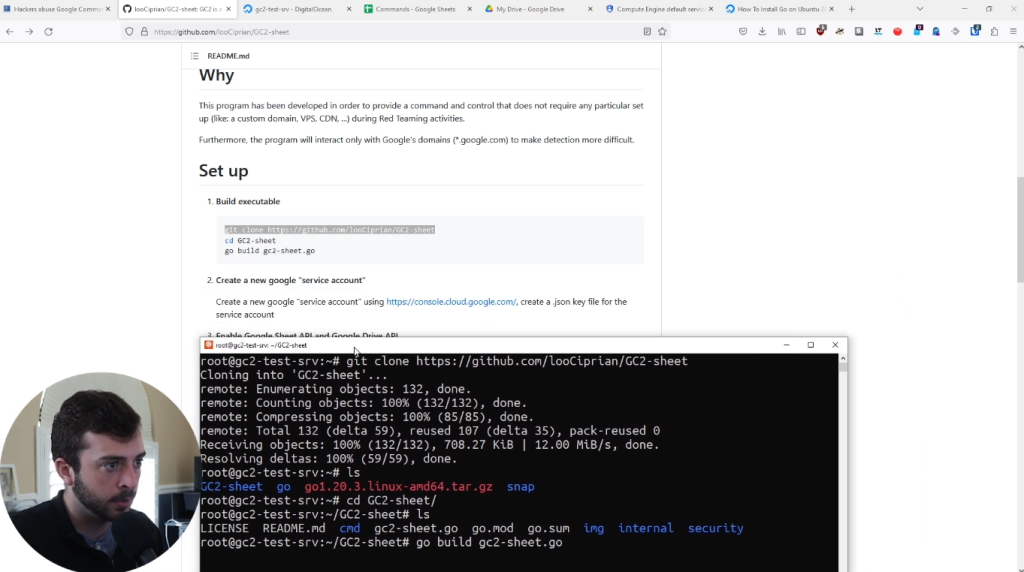Close the Commands Google Sheets tab
Viewport: 1024px width, 572px height.
(x=470, y=9)
